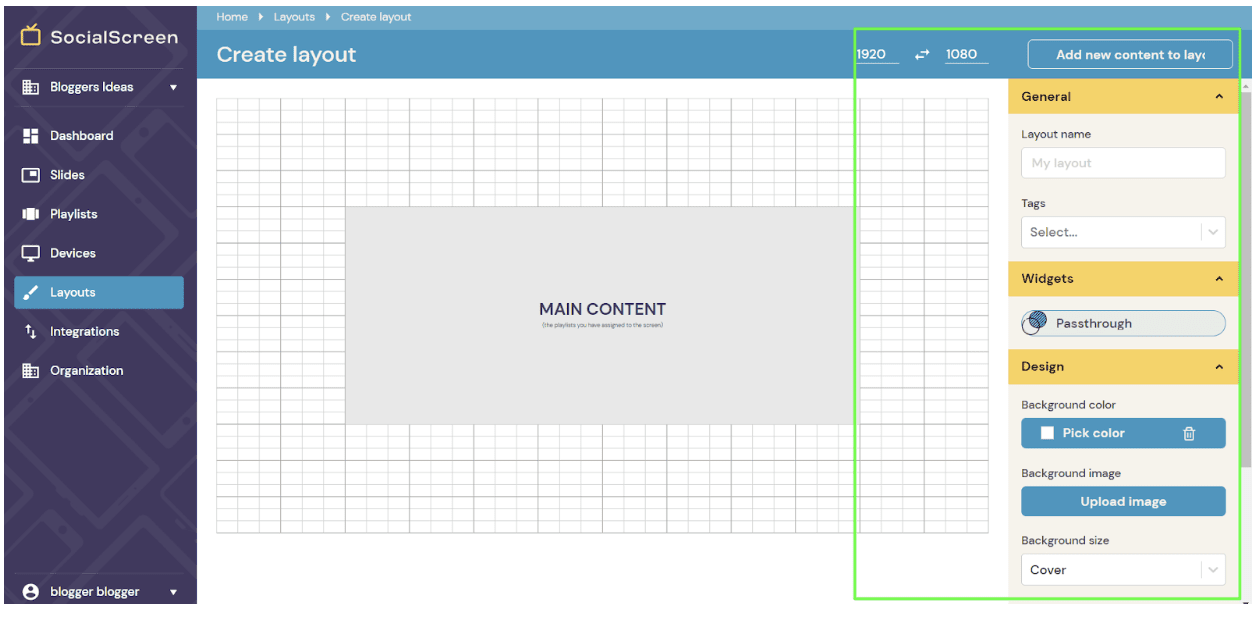Click the SocialScreen TV logo icon
This screenshot has width=1260, height=624.
[31, 35]
